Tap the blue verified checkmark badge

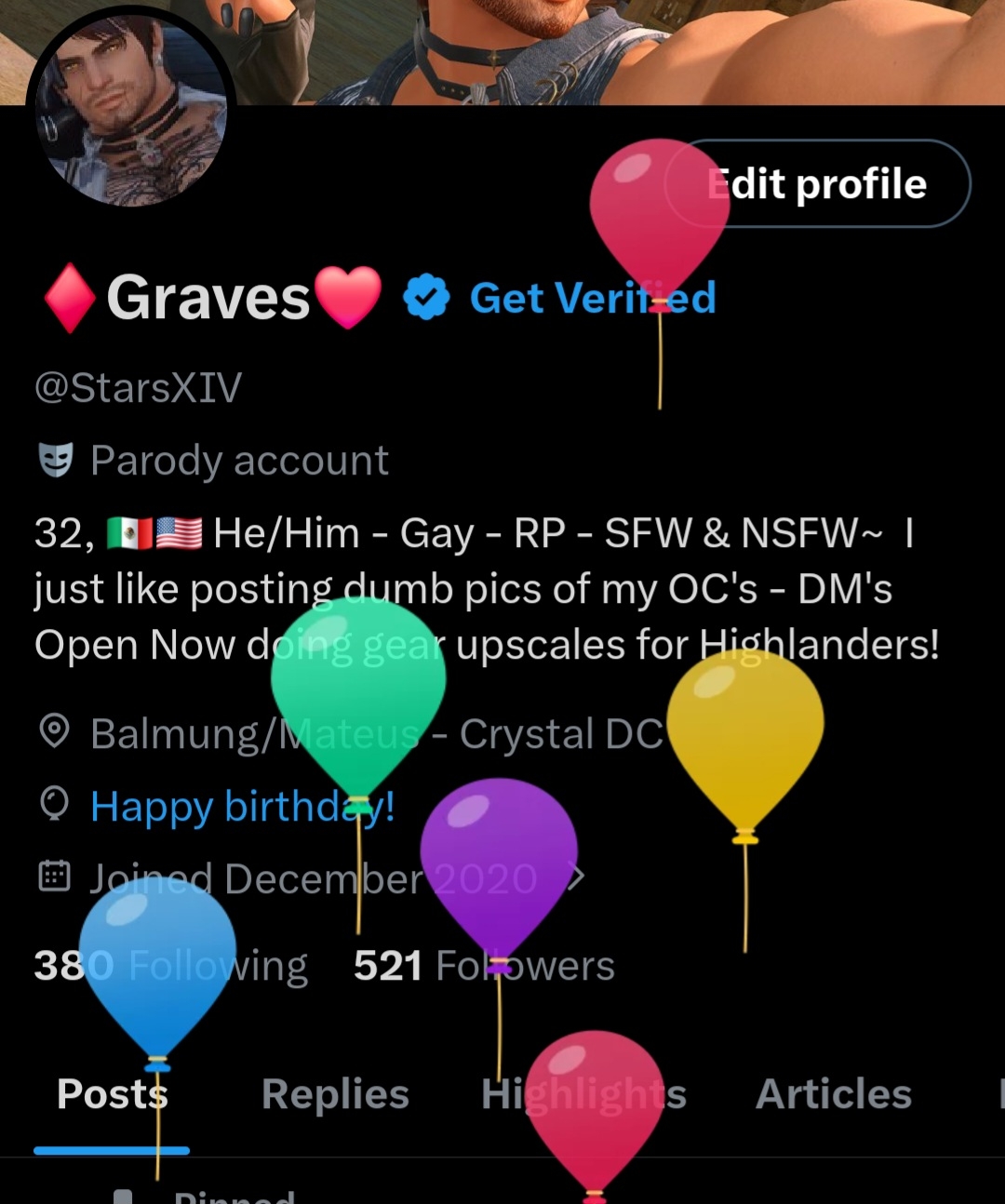pyautogui.click(x=426, y=298)
